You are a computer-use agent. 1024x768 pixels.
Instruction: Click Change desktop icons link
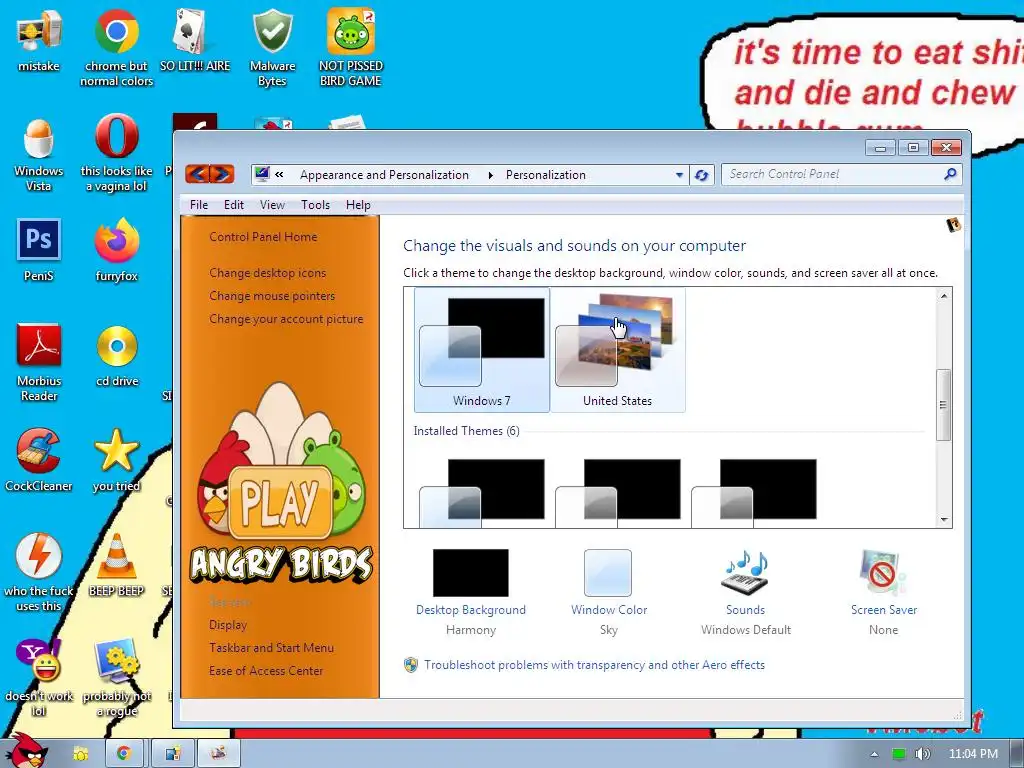[x=268, y=273]
